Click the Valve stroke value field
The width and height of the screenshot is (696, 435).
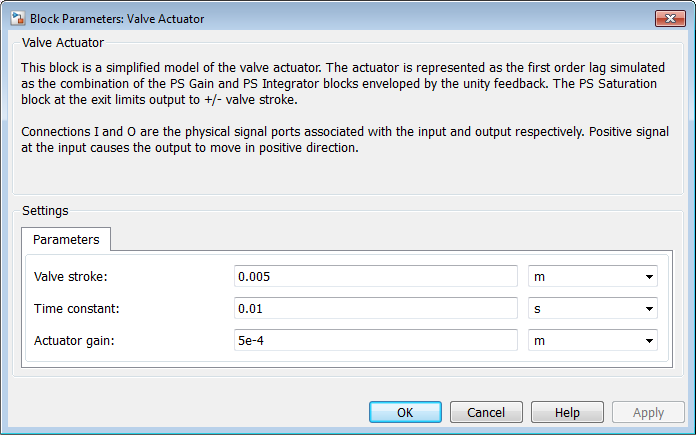375,277
